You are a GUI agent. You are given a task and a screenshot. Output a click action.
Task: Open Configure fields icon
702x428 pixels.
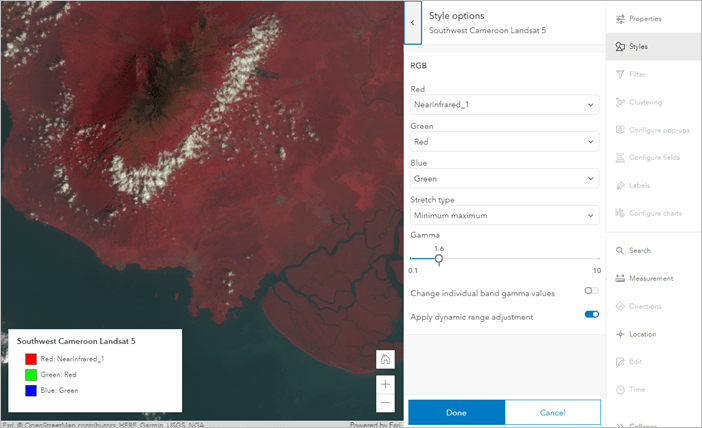click(x=620, y=158)
